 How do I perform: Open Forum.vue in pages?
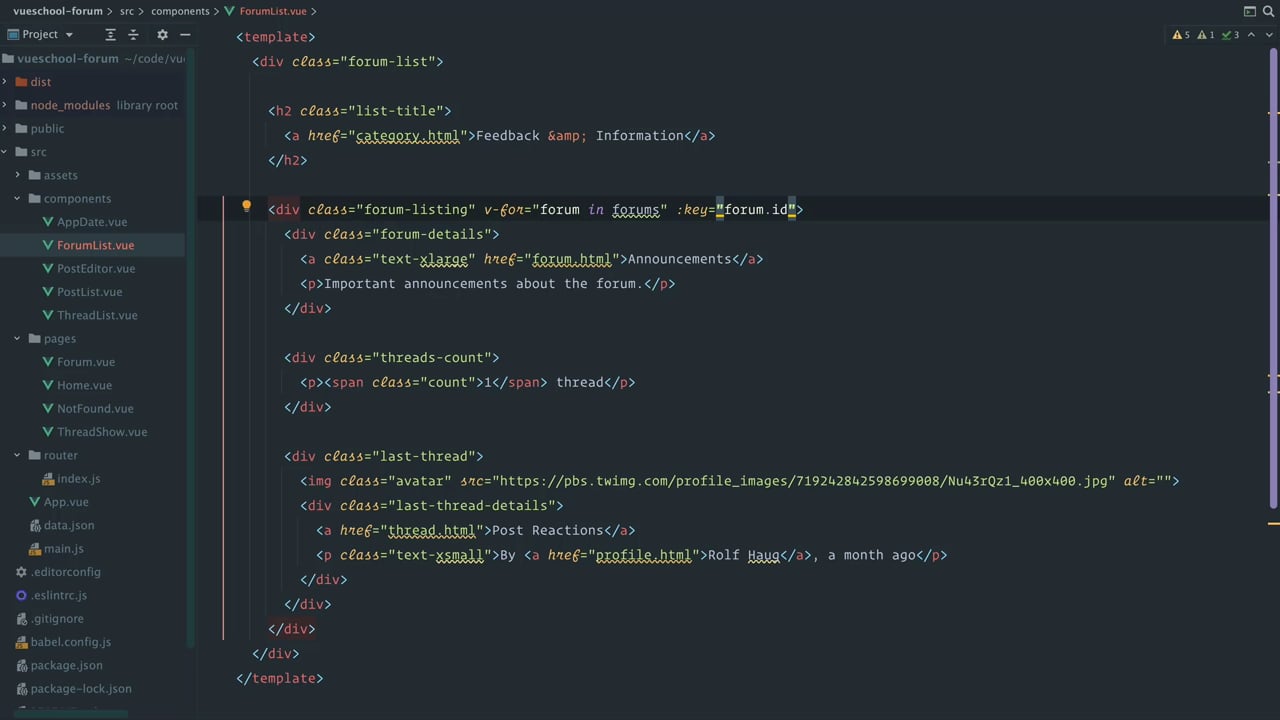coord(86,362)
